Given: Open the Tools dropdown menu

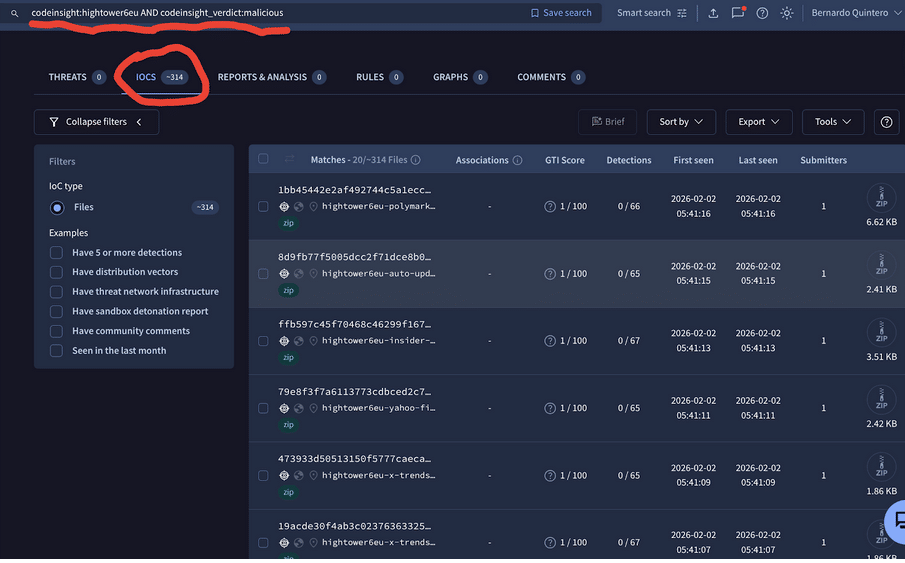Looking at the screenshot, I should [832, 122].
